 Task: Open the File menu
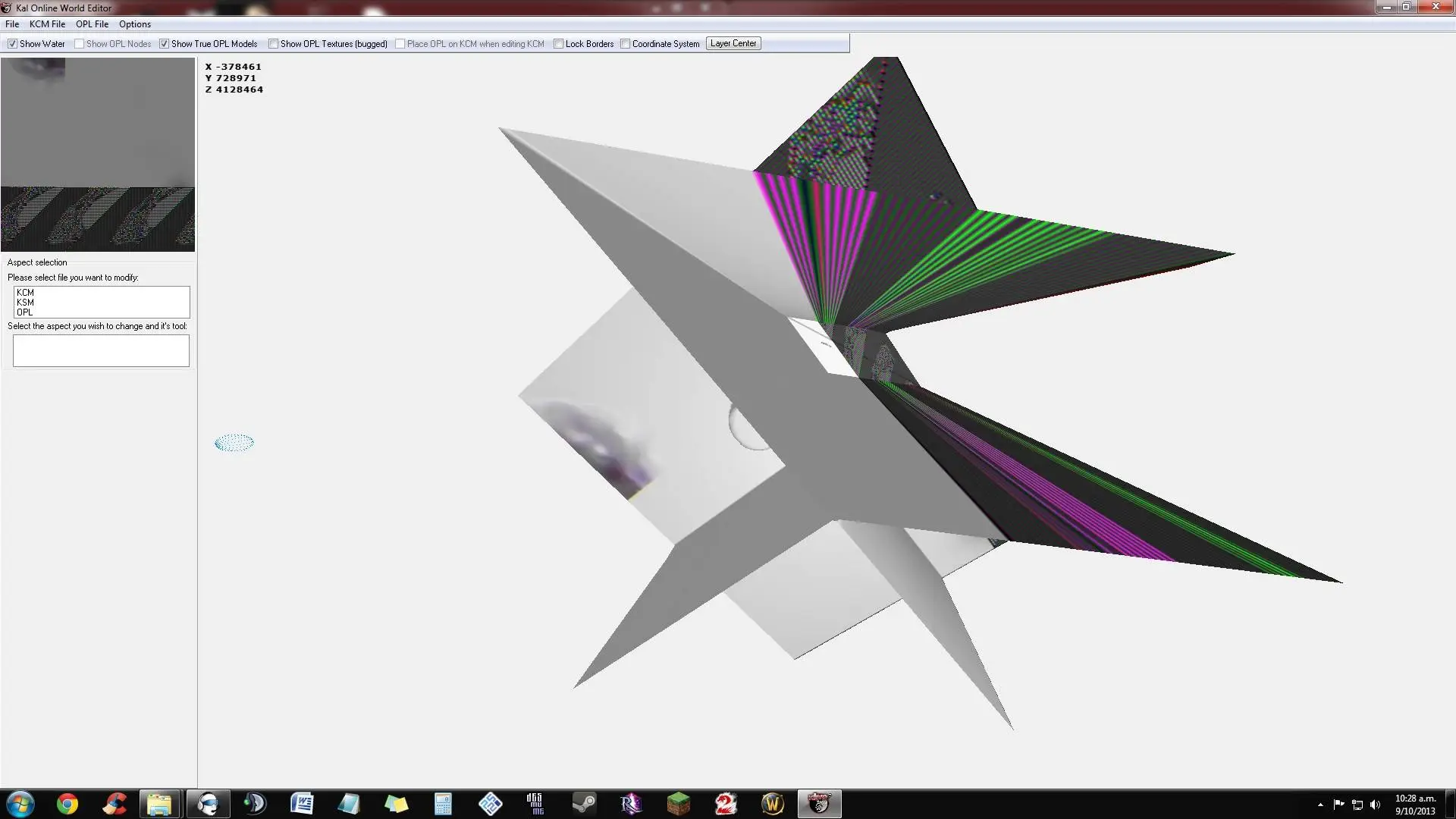point(12,24)
